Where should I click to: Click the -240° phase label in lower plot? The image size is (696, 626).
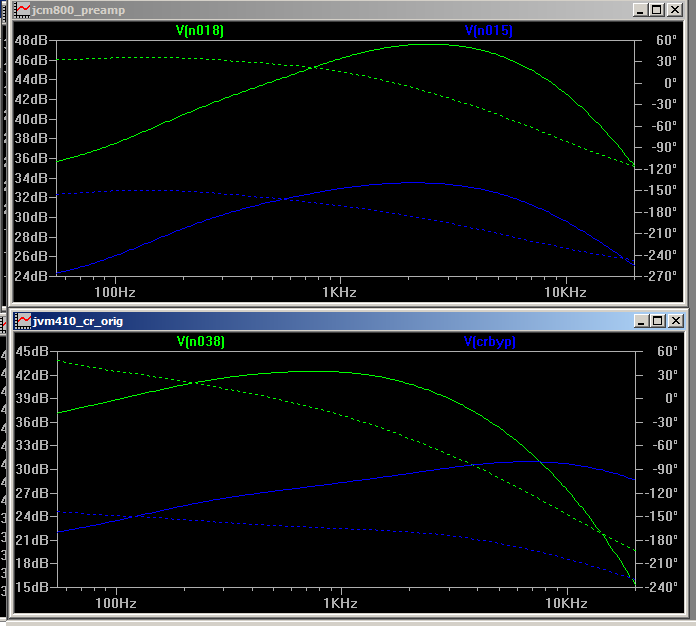pyautogui.click(x=661, y=587)
